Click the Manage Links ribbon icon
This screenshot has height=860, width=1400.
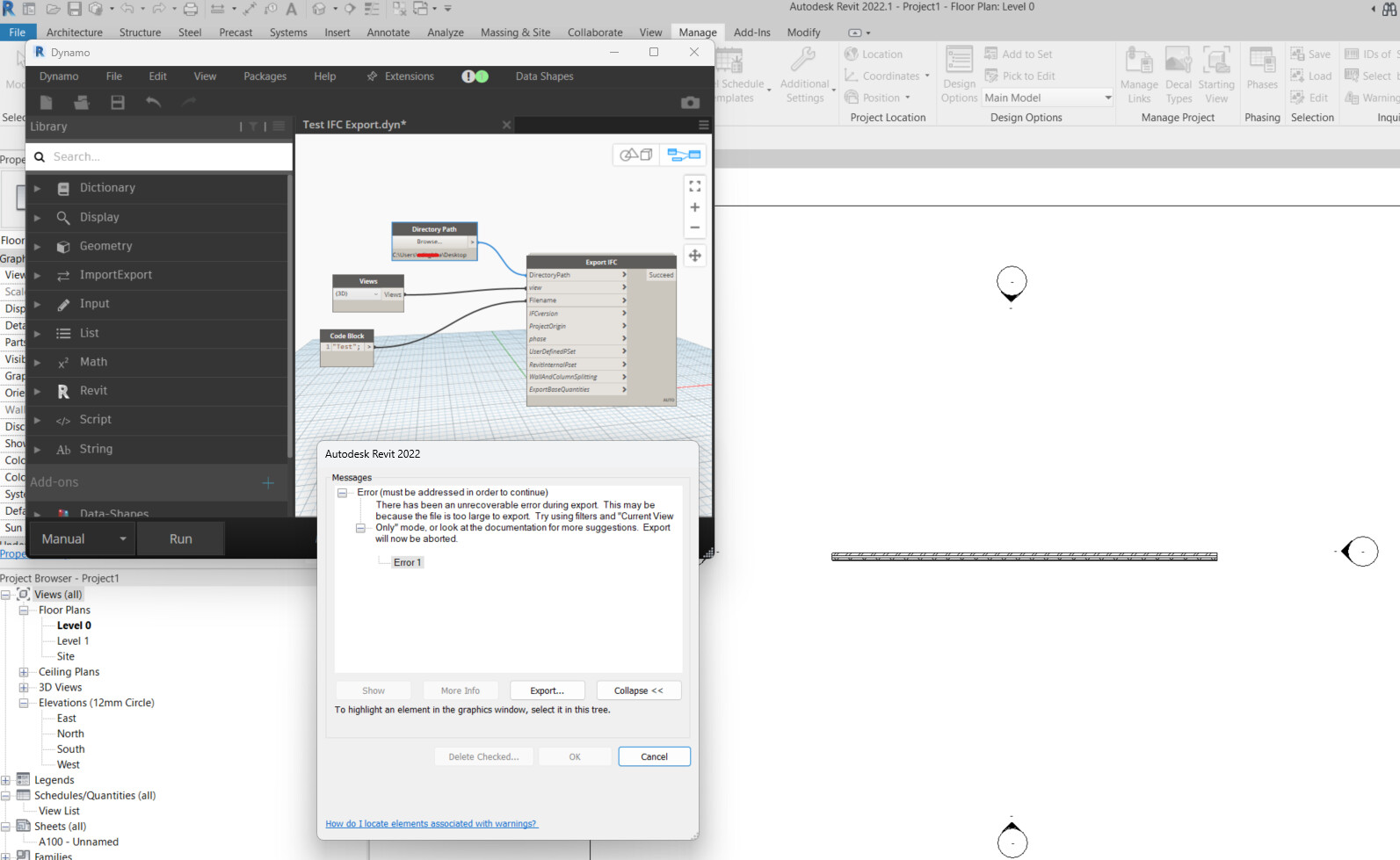(1139, 74)
